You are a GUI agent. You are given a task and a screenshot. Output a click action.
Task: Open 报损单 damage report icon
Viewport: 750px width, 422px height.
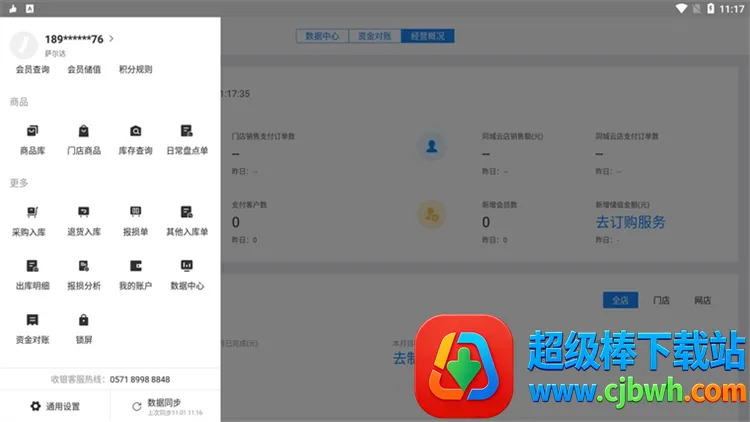[135, 211]
